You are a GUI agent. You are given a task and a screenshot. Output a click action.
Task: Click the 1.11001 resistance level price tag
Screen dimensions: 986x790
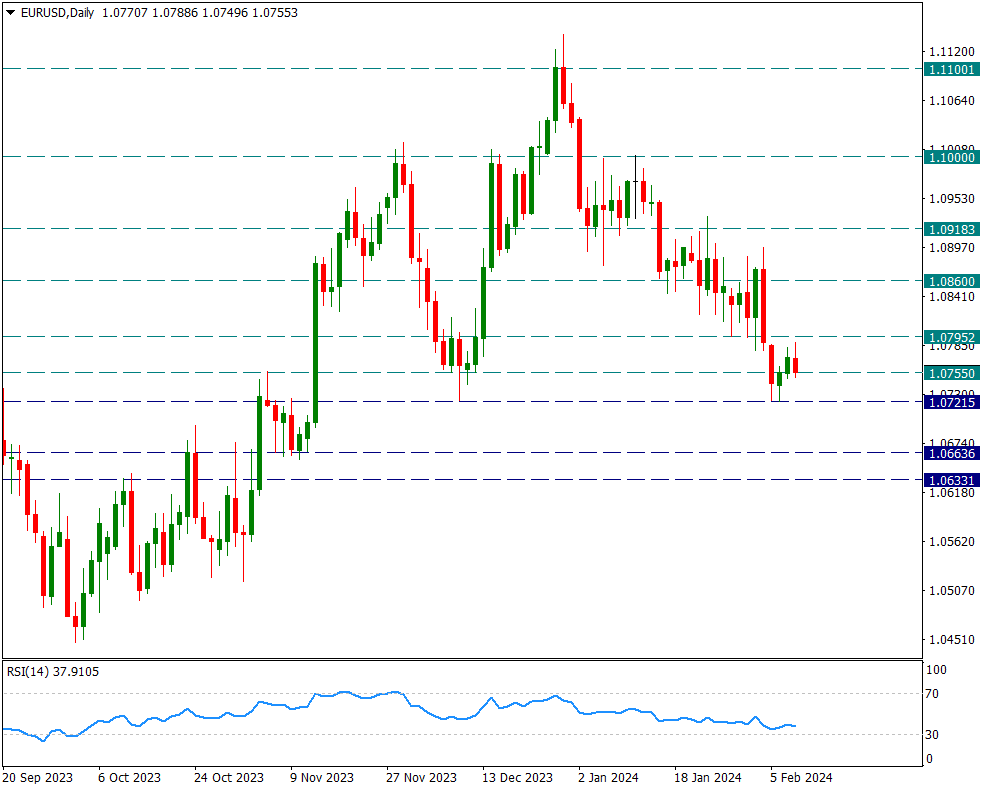951,70
